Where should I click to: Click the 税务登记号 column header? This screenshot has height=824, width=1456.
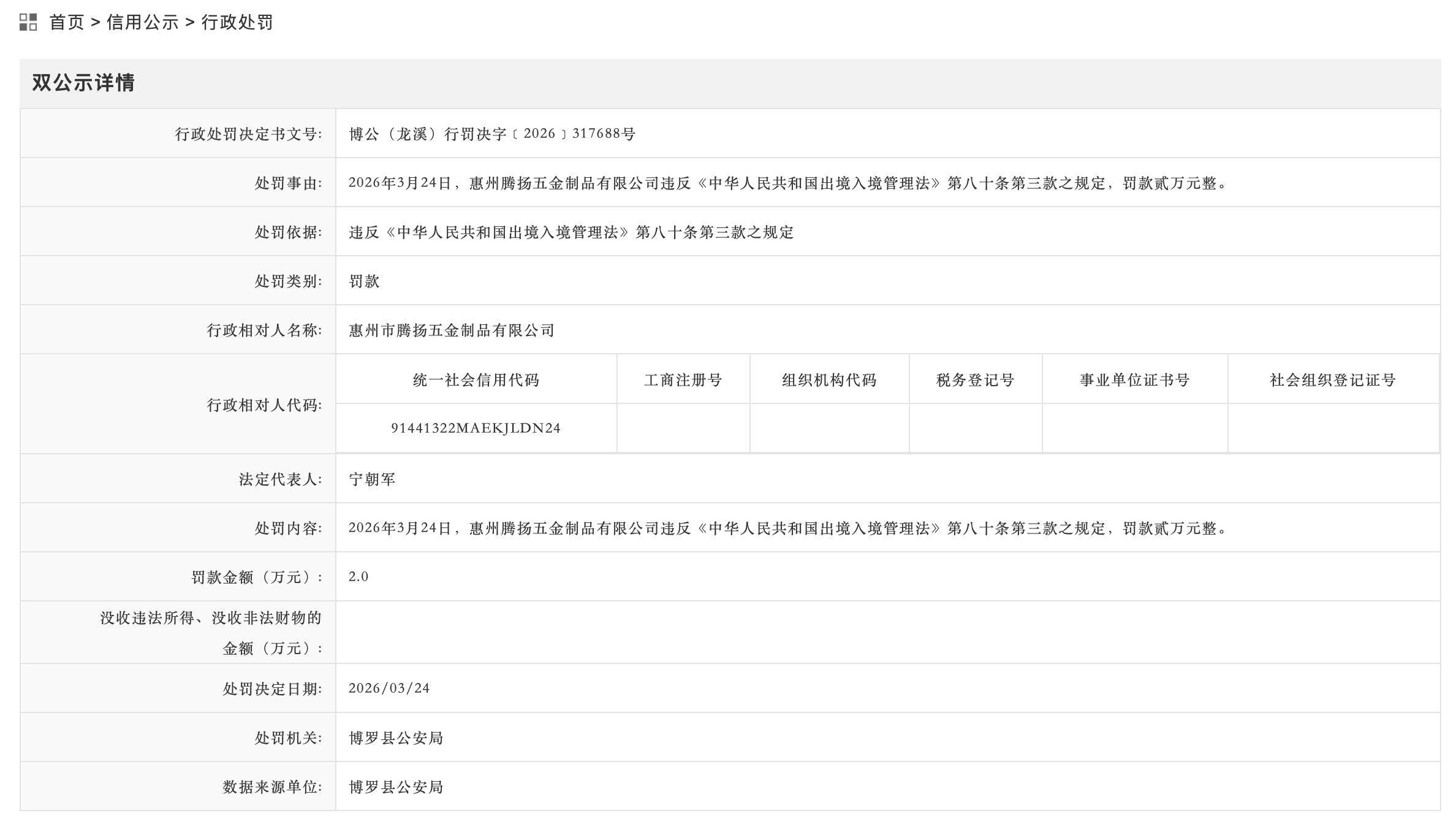[975, 380]
